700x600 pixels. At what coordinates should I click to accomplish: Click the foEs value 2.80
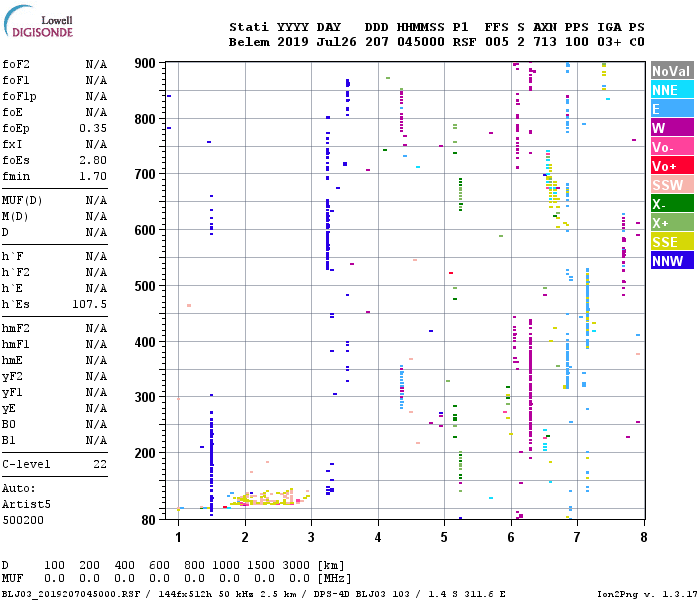(x=93, y=160)
